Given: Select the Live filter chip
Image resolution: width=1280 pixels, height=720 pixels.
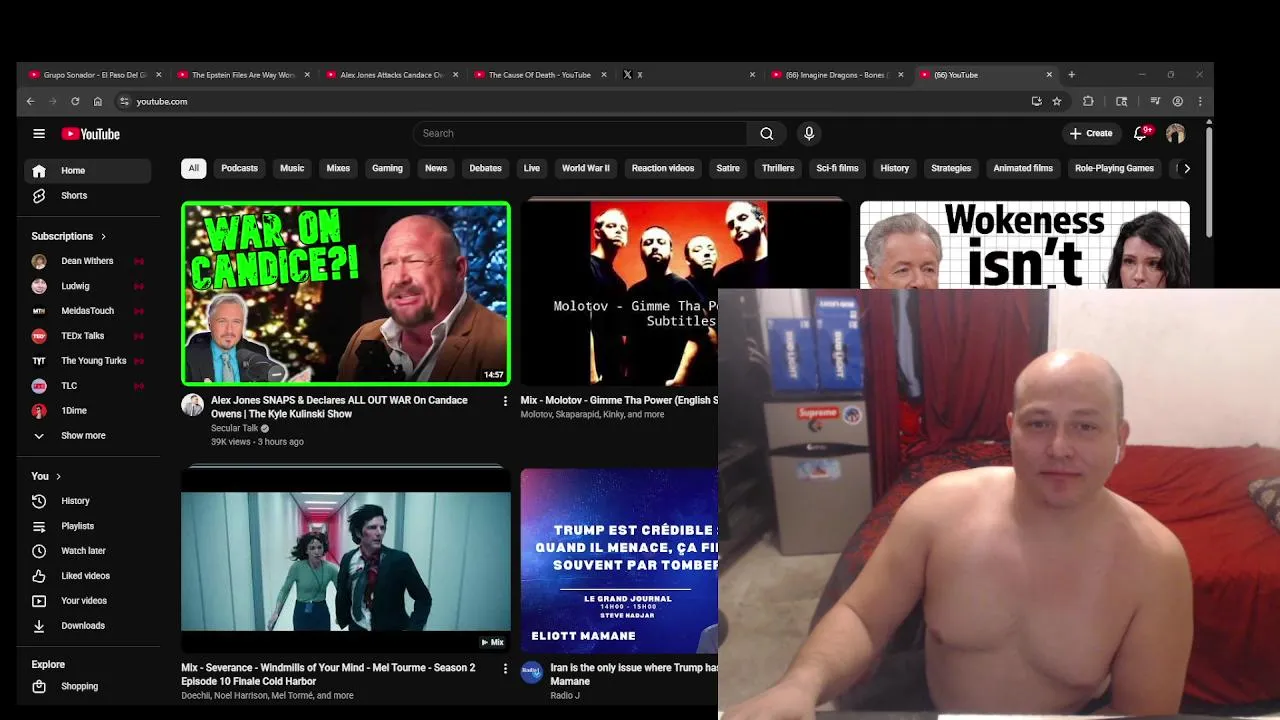Looking at the screenshot, I should (x=532, y=168).
